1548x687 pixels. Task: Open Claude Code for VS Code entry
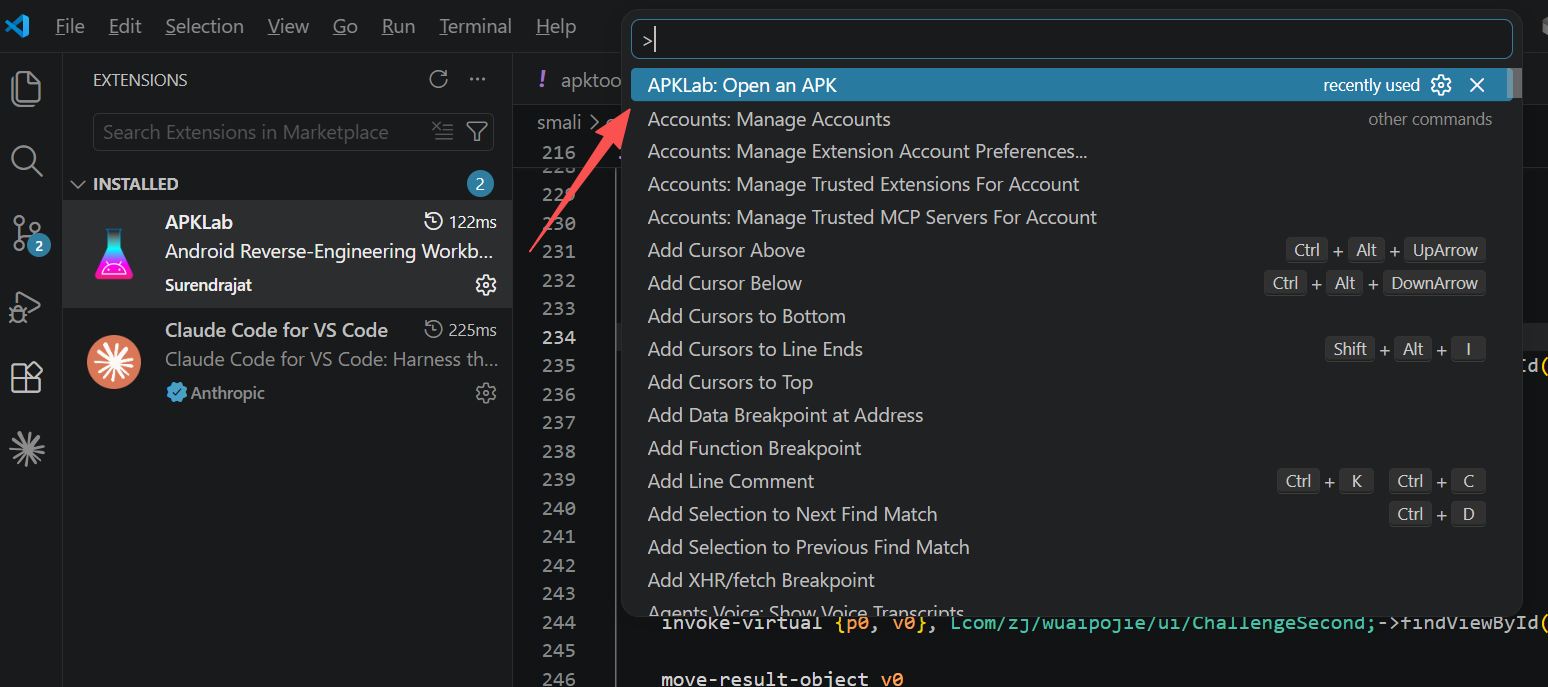287,361
